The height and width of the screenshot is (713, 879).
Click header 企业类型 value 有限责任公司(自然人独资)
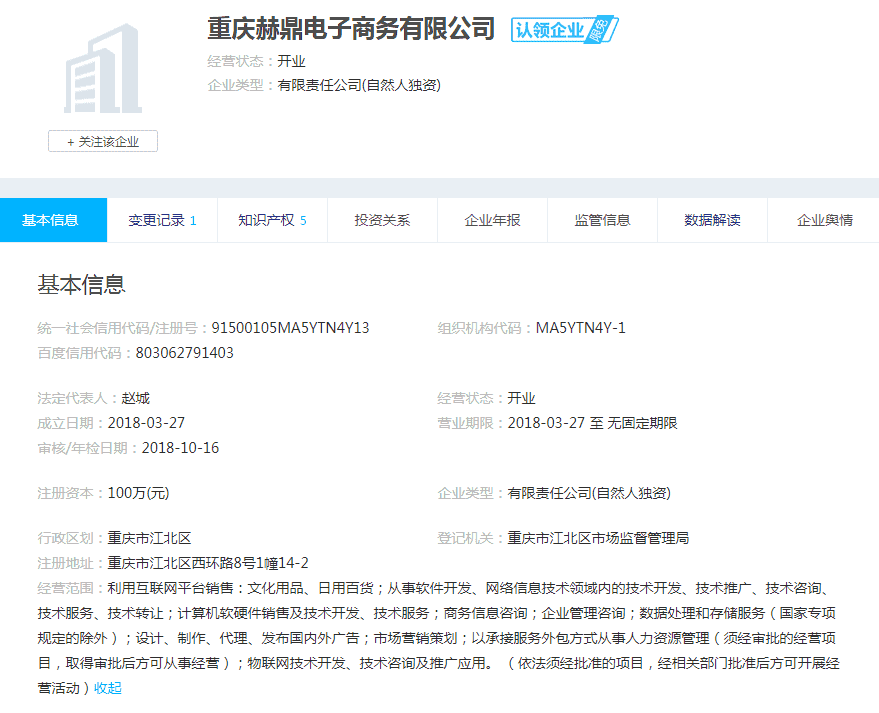(359, 85)
